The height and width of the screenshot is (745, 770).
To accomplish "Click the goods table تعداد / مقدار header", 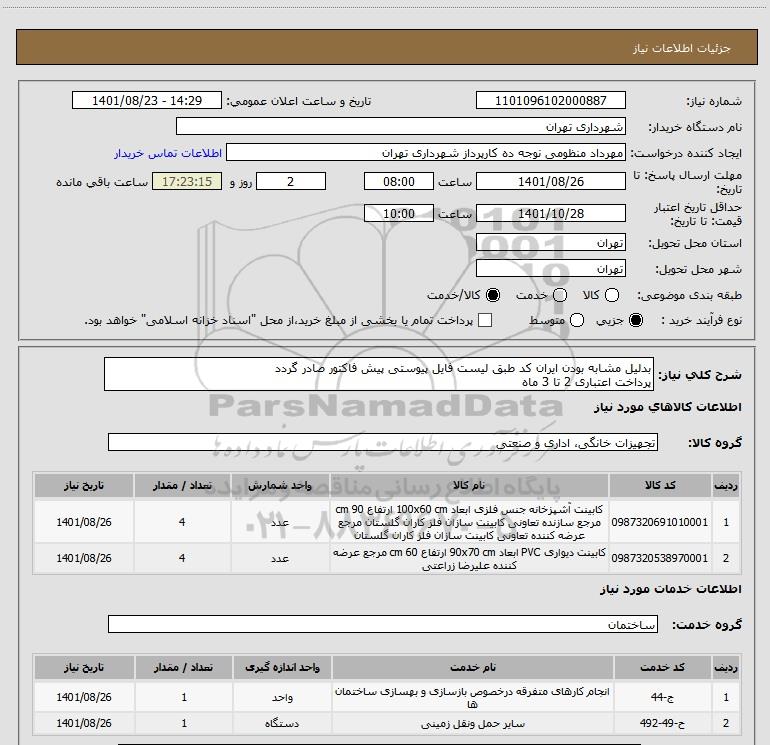I will 182,485.
